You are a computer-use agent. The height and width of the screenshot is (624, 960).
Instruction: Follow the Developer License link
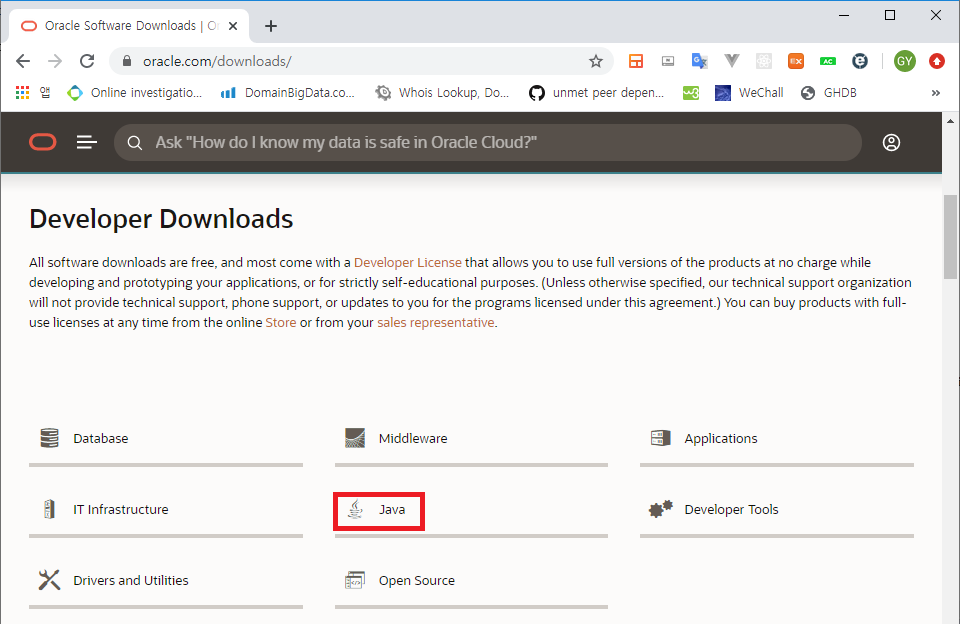[408, 262]
